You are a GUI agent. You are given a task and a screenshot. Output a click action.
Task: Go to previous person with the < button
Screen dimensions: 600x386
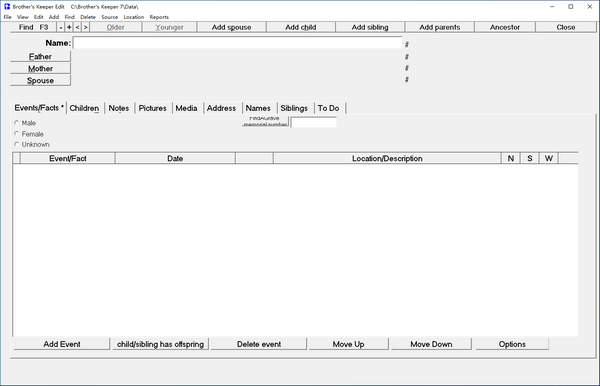click(x=77, y=27)
